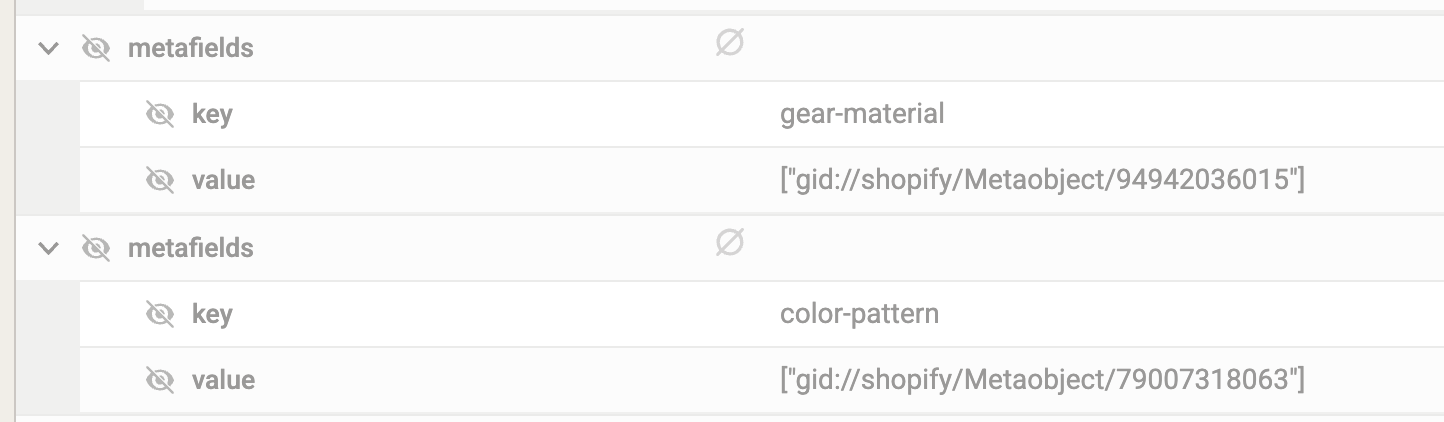This screenshot has width=1444, height=422.
Task: Click the color-pattern key value text
Action: 859,314
